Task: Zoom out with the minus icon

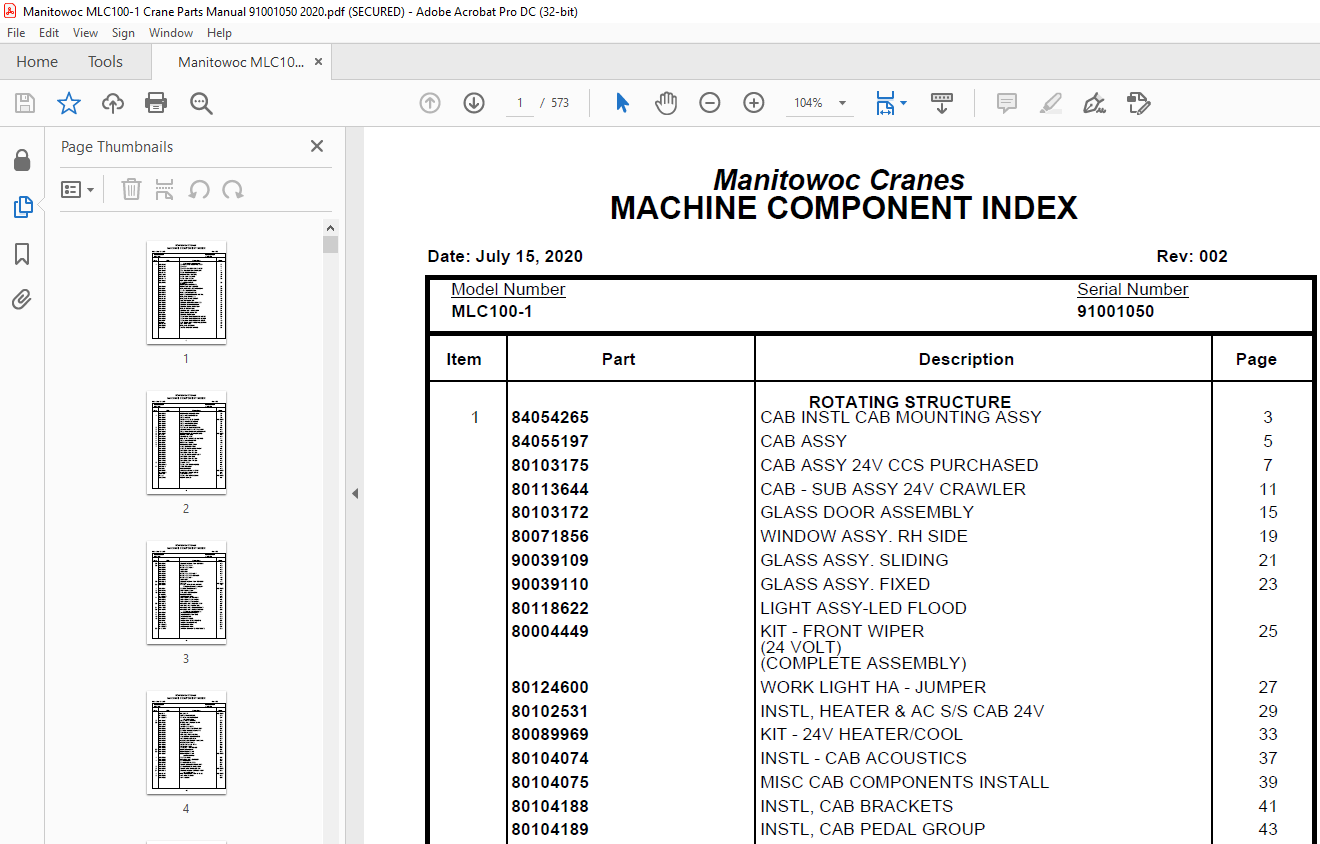Action: pyautogui.click(x=710, y=103)
